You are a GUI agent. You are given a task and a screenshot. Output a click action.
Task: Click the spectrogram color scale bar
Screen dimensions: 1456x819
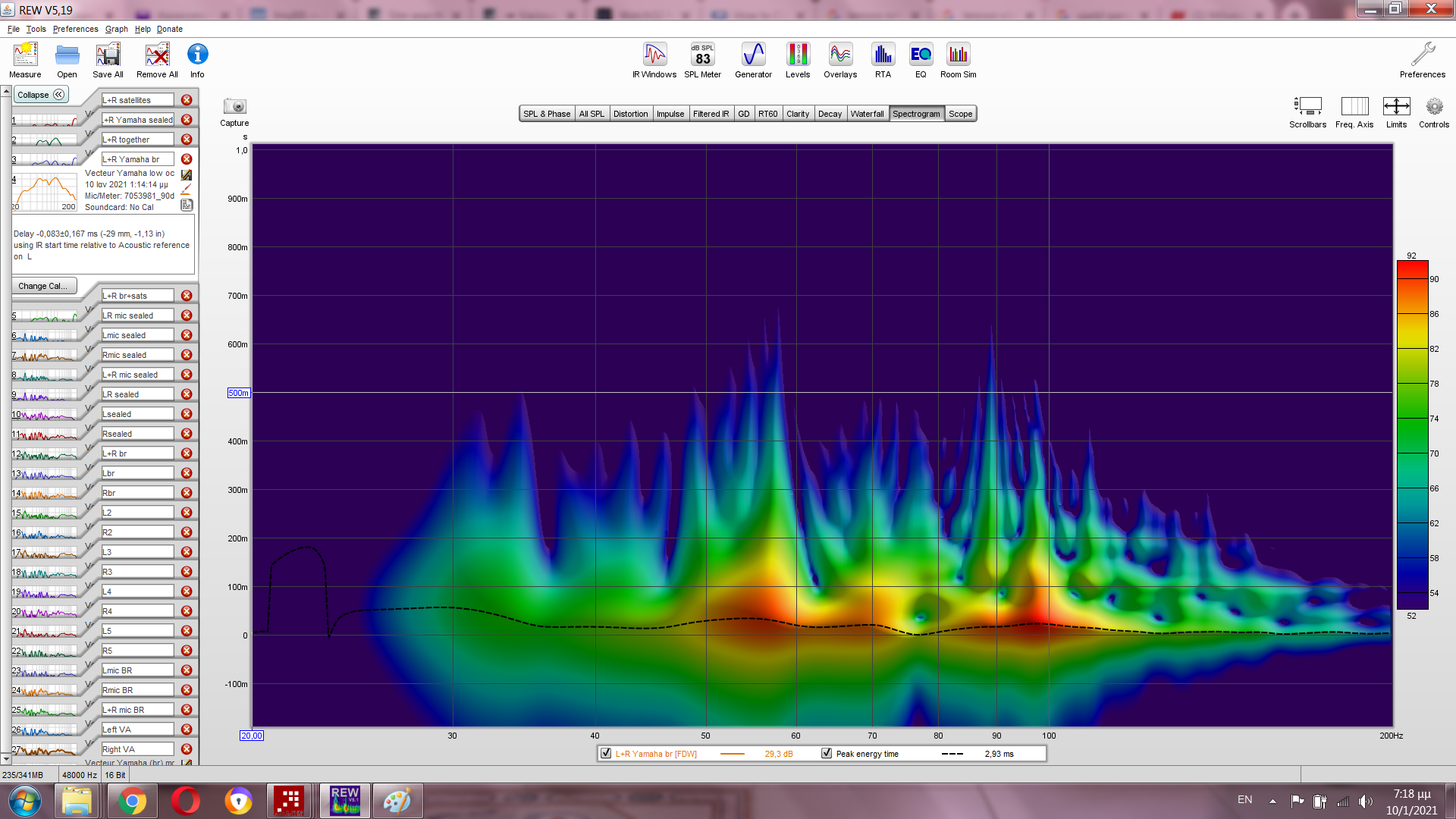pyautogui.click(x=1412, y=434)
